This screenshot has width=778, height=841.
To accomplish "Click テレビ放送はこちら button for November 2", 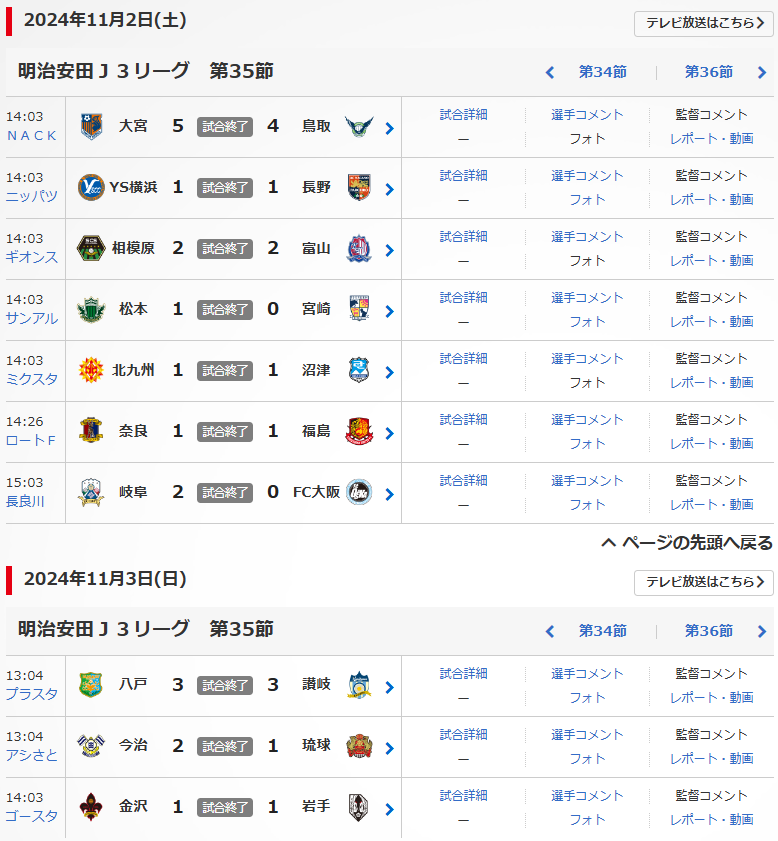I will tap(704, 23).
